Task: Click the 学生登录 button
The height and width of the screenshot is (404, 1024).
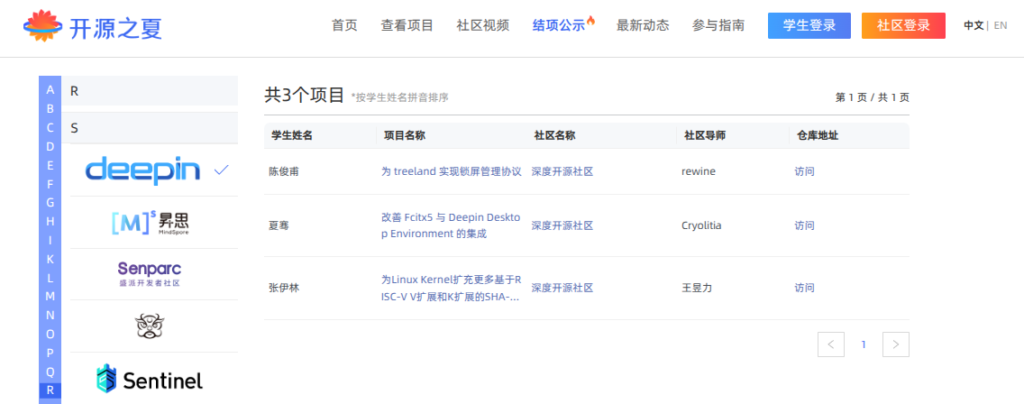Action: [809, 26]
